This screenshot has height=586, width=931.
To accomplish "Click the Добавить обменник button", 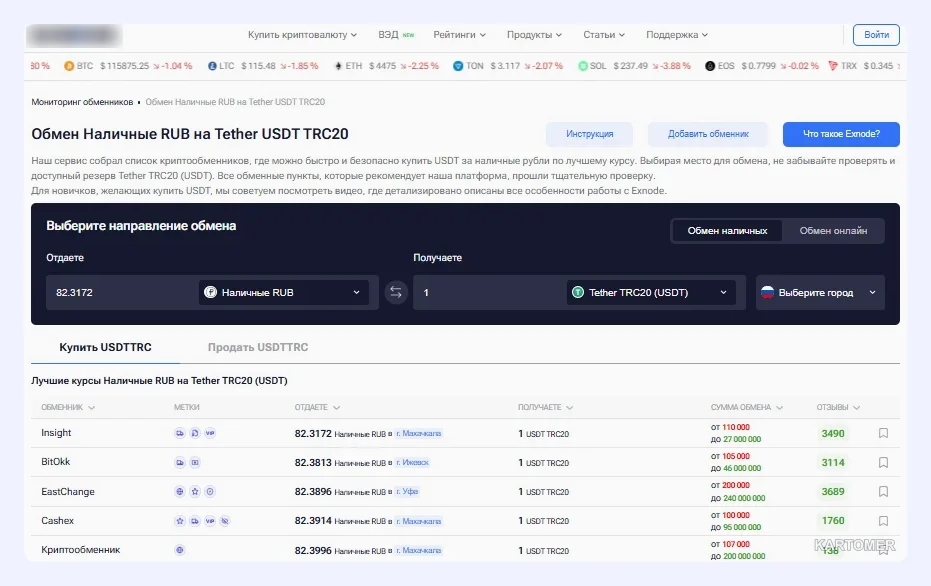I will pos(708,134).
